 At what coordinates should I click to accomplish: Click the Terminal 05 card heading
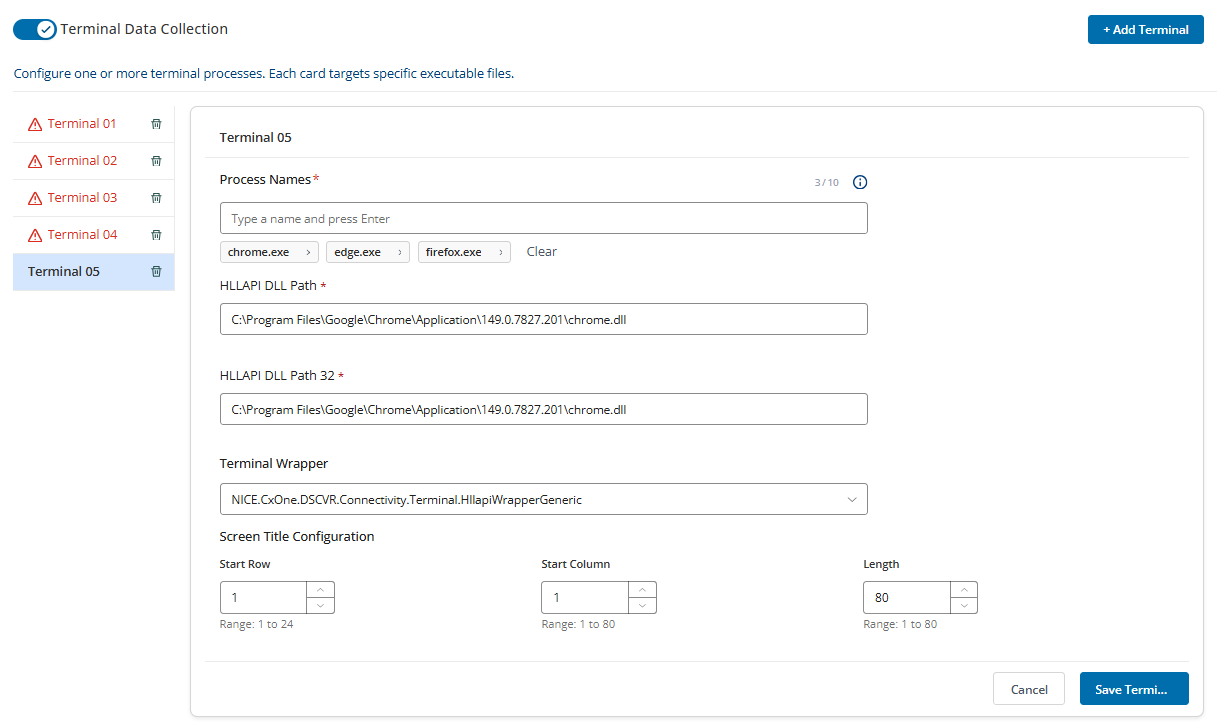[256, 138]
